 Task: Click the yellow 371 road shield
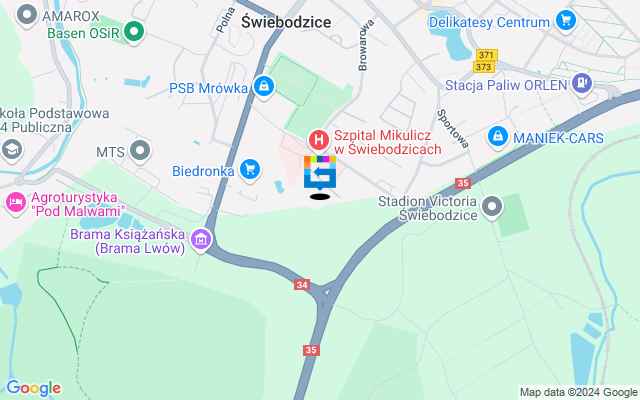click(x=486, y=55)
